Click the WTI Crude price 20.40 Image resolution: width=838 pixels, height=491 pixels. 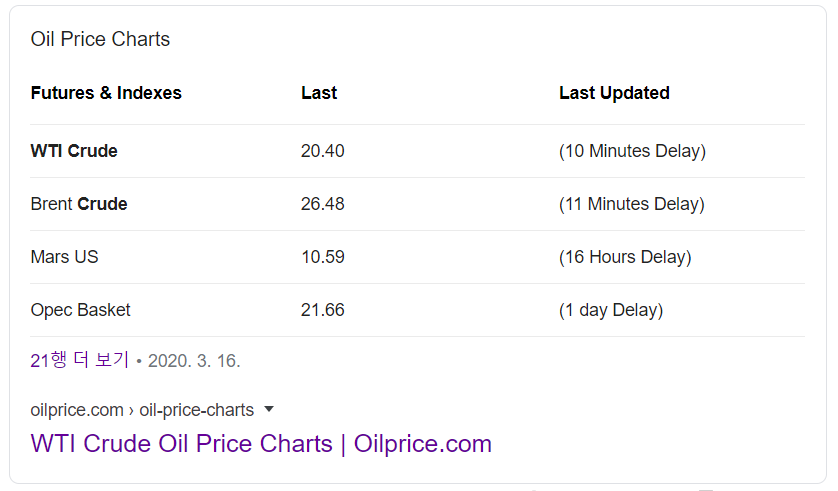323,151
